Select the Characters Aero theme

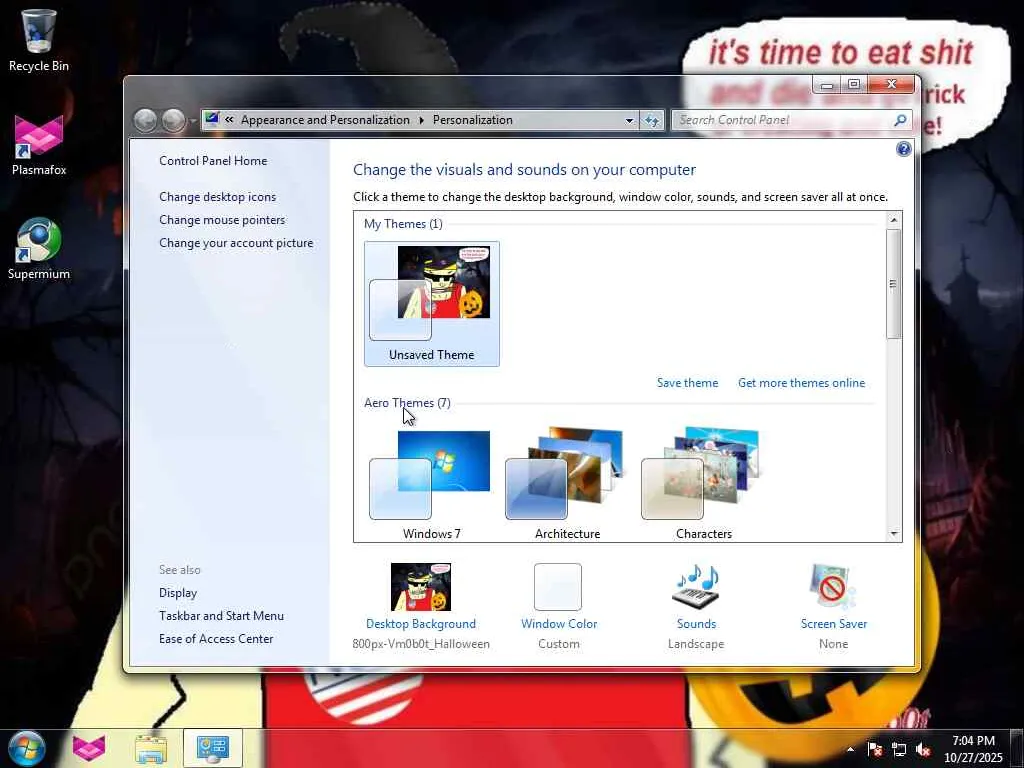tap(703, 484)
